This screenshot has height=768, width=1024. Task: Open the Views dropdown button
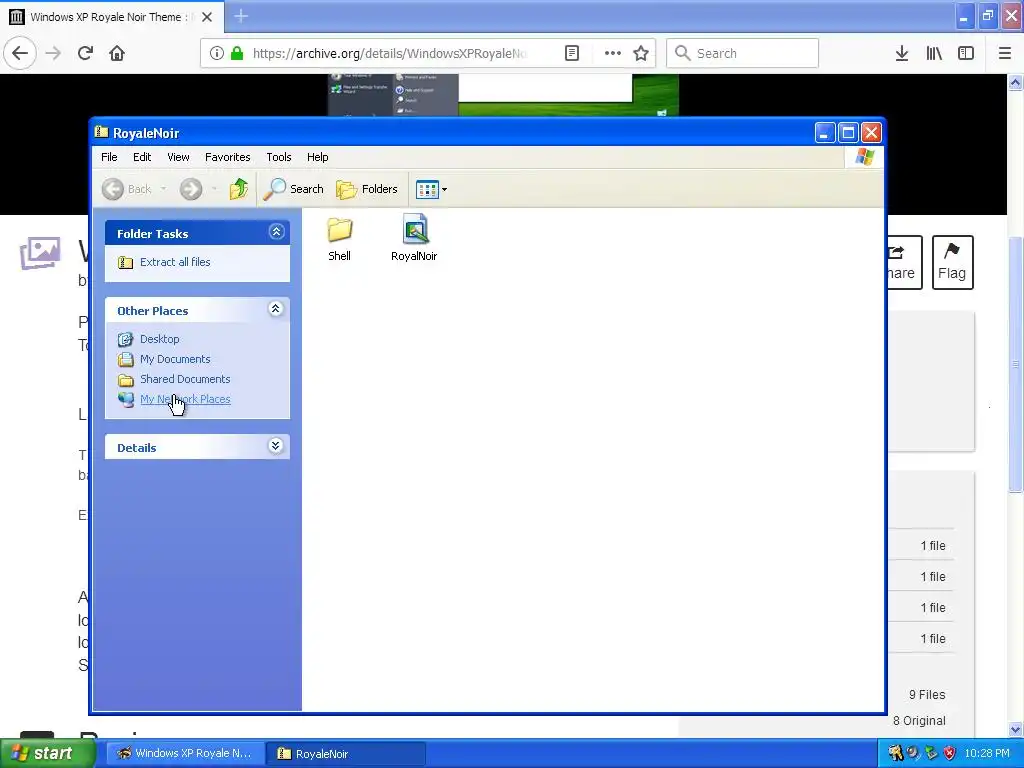point(431,189)
